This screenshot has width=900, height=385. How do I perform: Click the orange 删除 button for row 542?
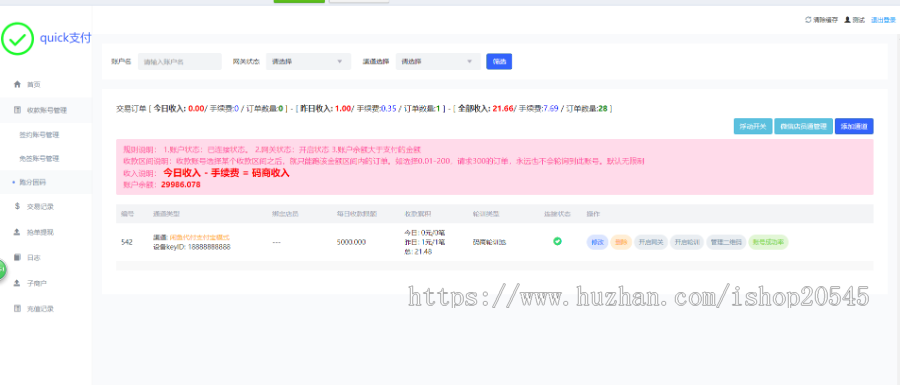620,242
